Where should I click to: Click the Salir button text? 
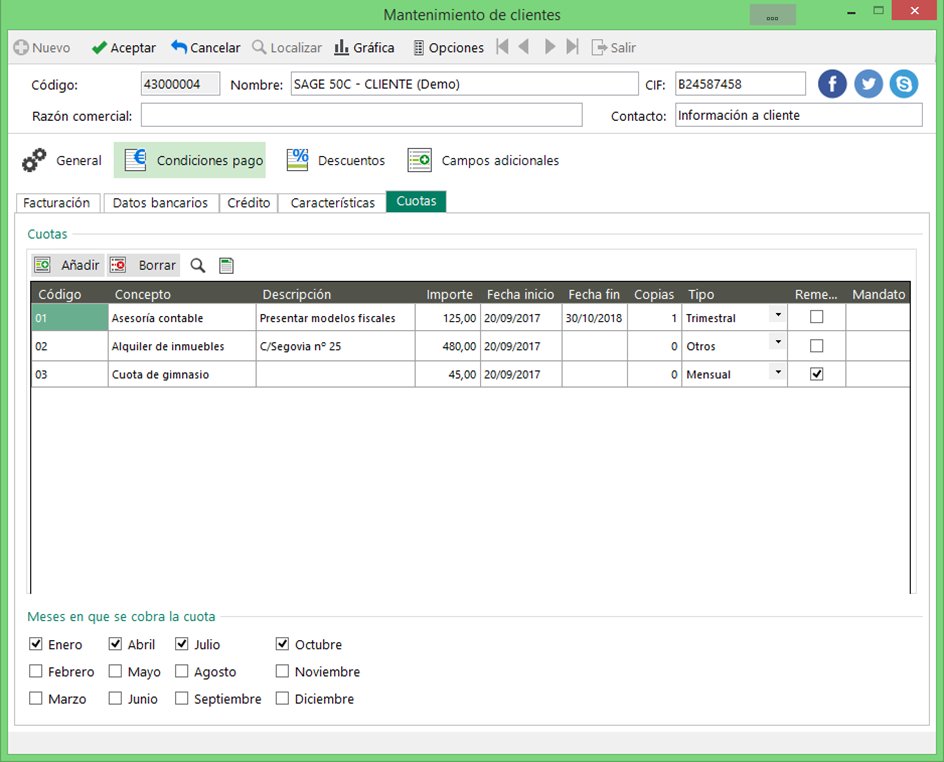pyautogui.click(x=623, y=48)
